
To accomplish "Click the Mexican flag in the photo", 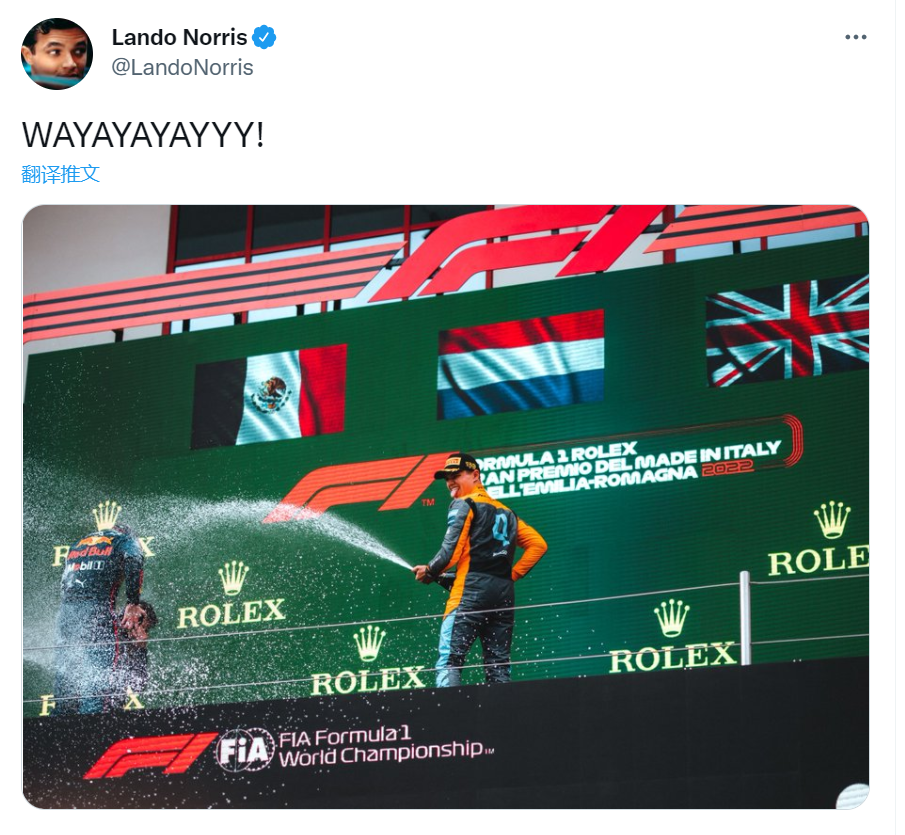I will click(x=270, y=396).
